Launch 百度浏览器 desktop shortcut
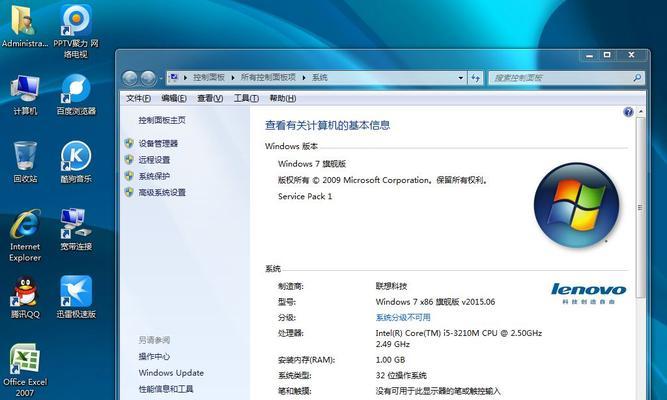The image size is (667, 400). click(76, 94)
